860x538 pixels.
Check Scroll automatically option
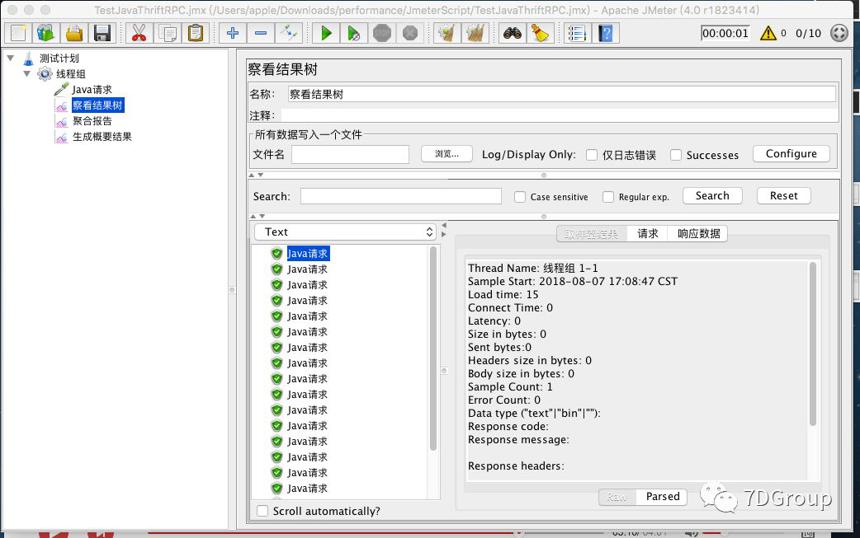(263, 511)
